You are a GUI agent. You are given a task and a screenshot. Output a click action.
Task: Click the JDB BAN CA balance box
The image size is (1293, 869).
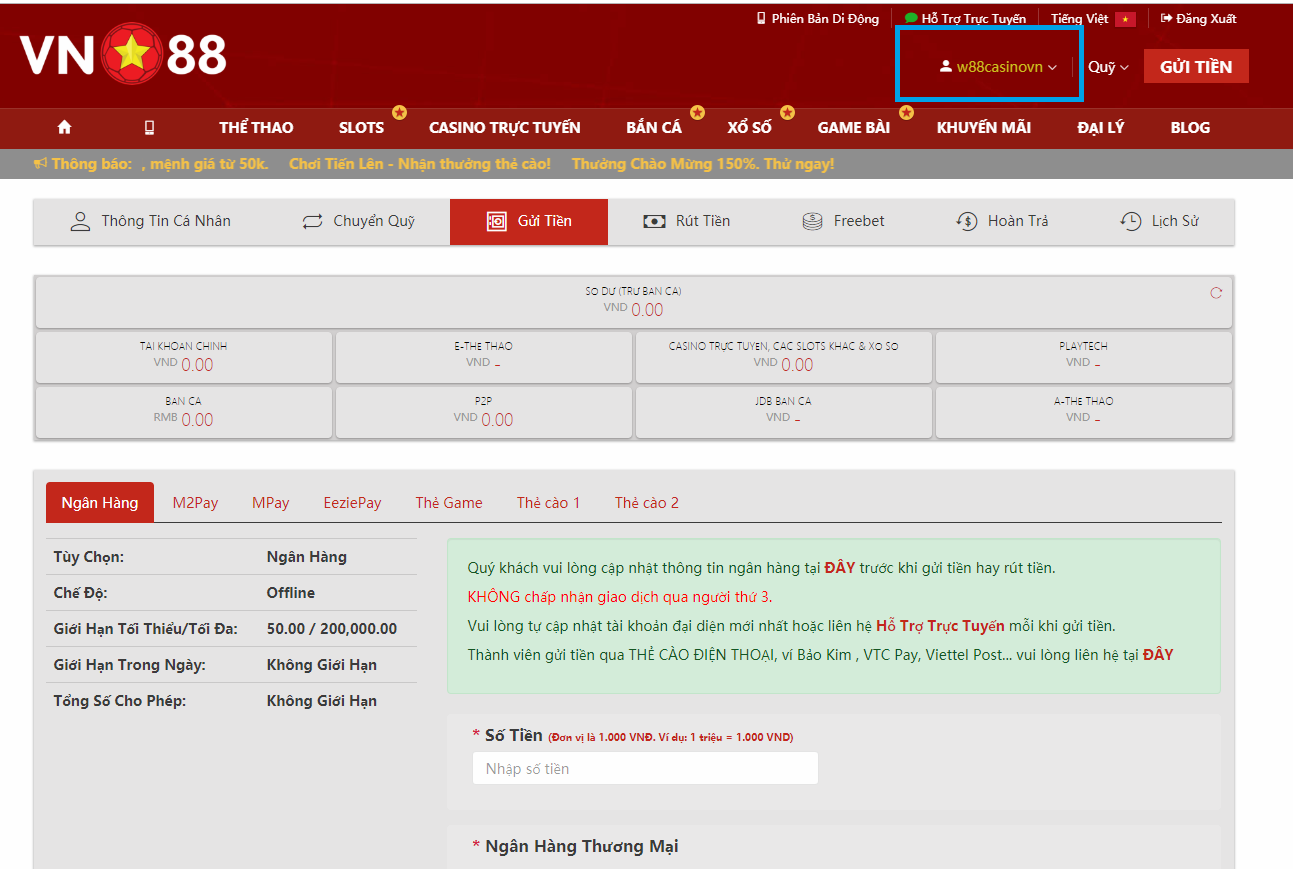[783, 412]
